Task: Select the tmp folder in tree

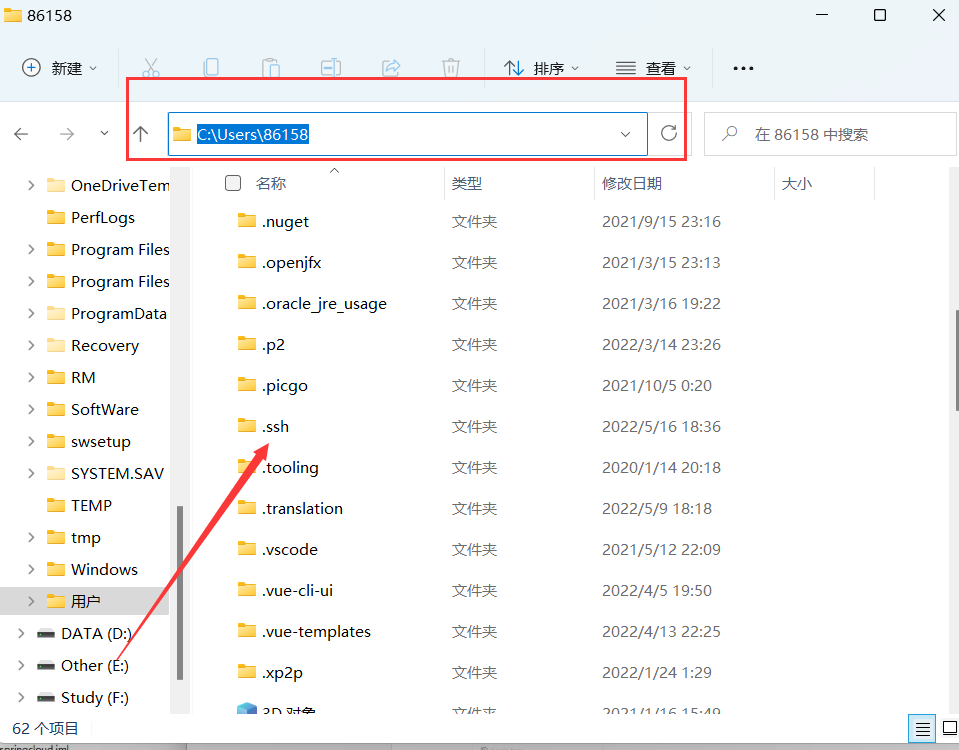Action: pos(73,538)
